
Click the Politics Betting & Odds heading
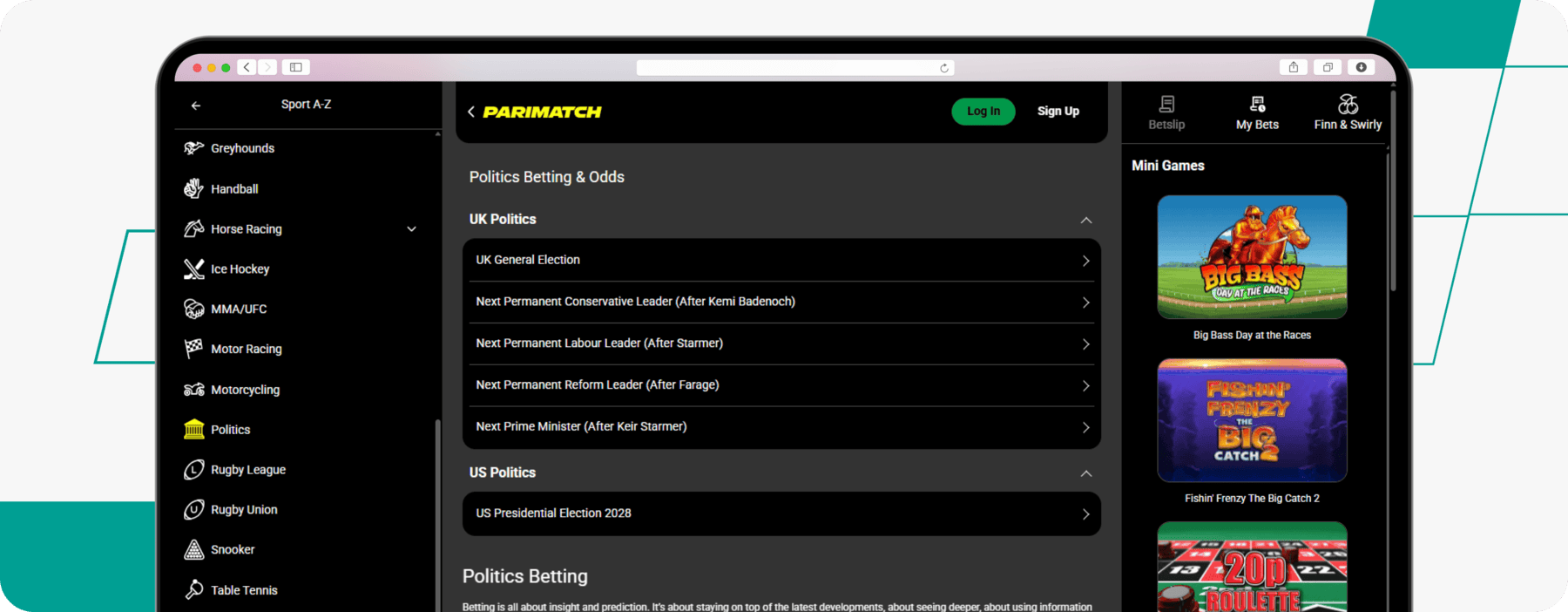(x=547, y=177)
